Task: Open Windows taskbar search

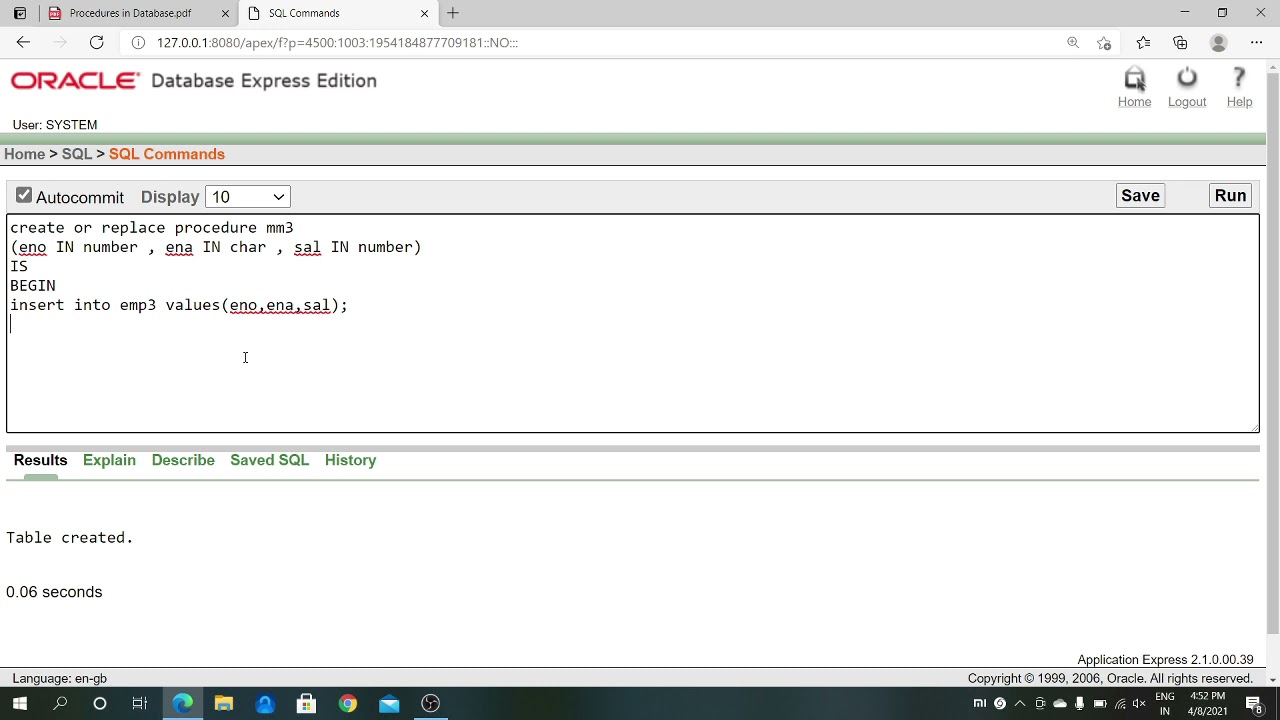Action: tap(60, 704)
